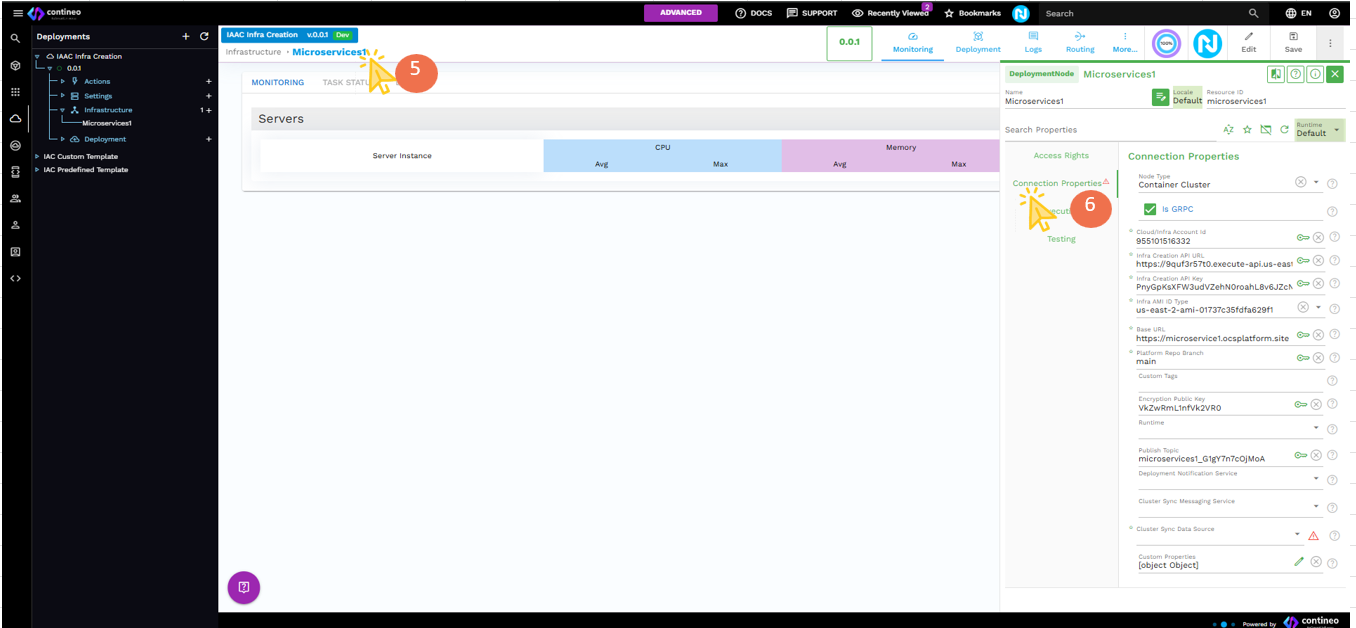The width and height of the screenshot is (1356, 628).
Task: Select the Access Rights section
Action: click(1061, 155)
